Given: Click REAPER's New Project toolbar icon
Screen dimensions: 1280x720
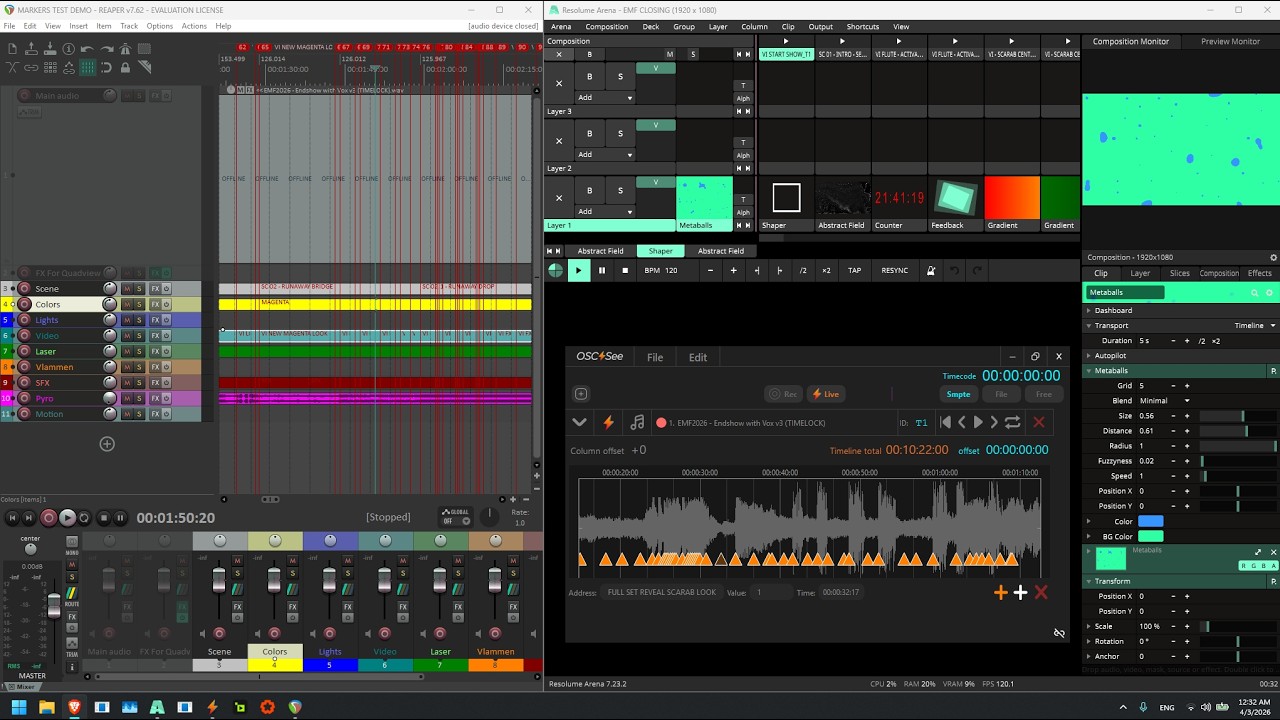Looking at the screenshot, I should click(x=12, y=49).
